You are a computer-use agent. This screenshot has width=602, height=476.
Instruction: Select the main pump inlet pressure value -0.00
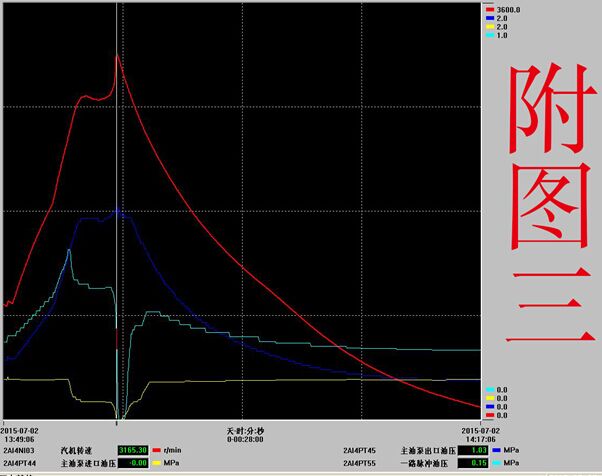pos(134,464)
